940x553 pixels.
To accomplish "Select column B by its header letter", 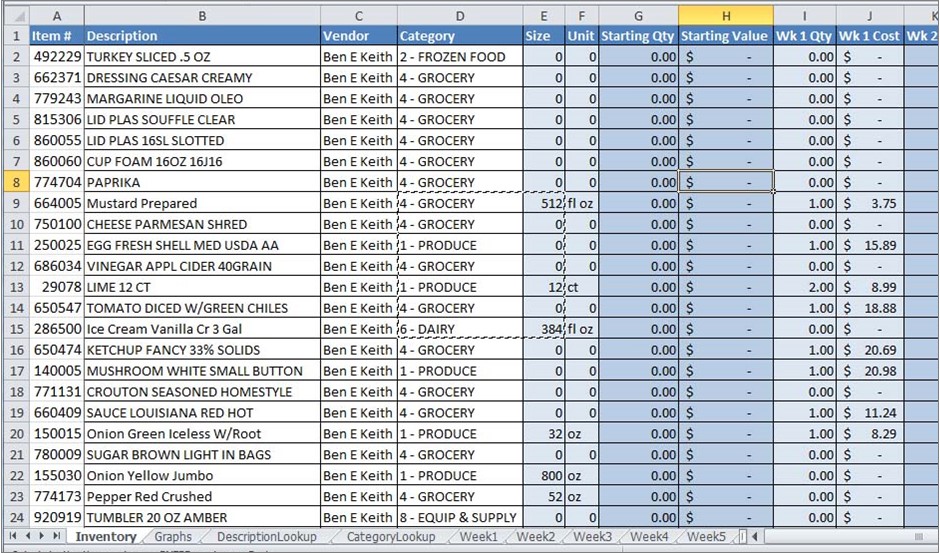I will click(202, 16).
